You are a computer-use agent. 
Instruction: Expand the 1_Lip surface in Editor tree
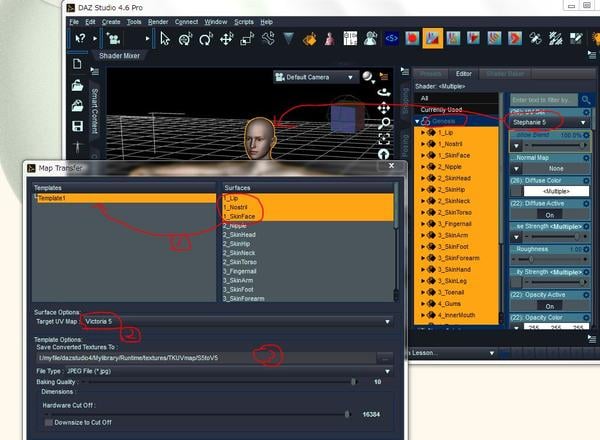pos(423,133)
